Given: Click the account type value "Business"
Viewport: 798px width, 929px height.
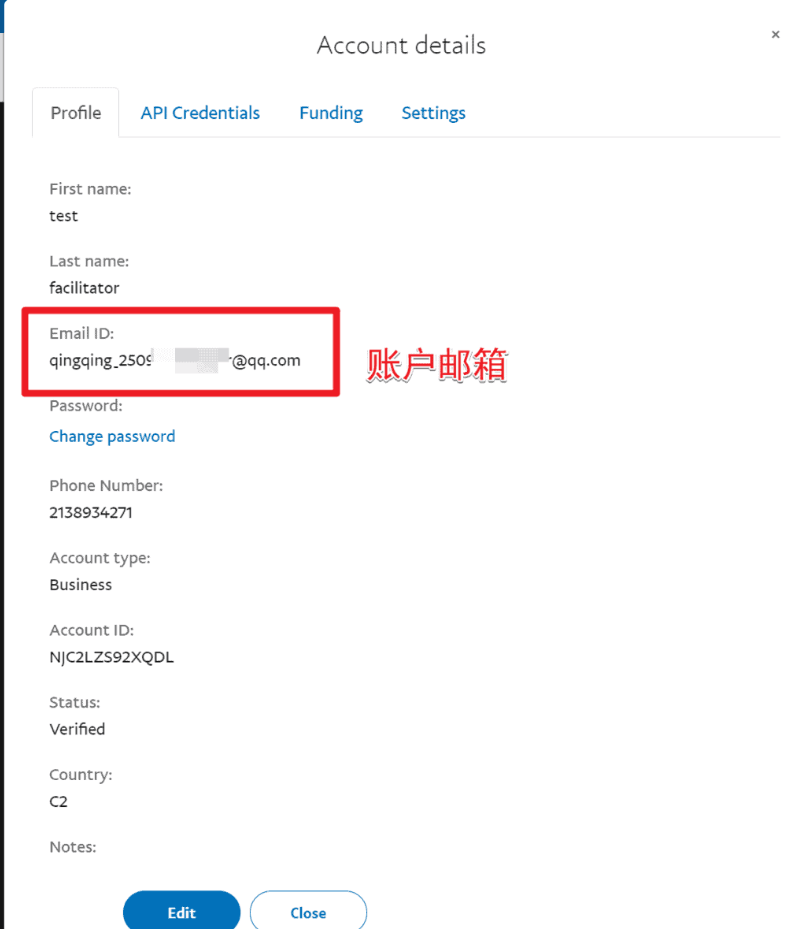Looking at the screenshot, I should click(x=81, y=585).
